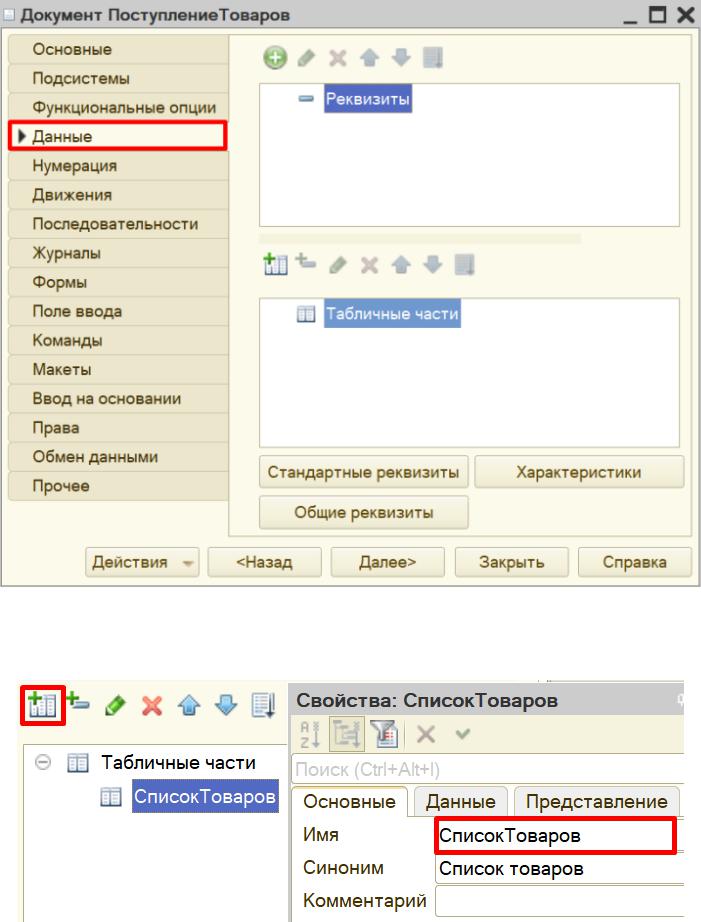Viewport: 701px width, 922px height.
Task: Open the Поле ввода section
Action: 119,311
